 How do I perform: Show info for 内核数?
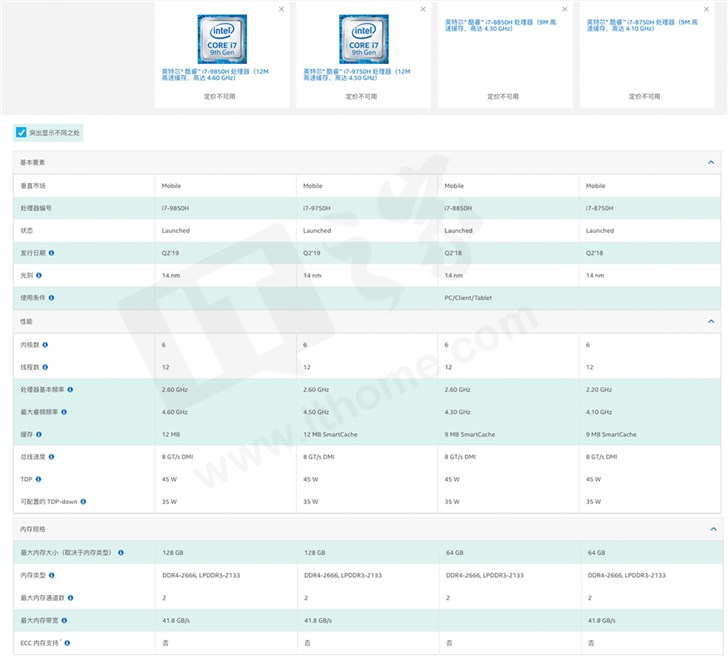point(45,345)
